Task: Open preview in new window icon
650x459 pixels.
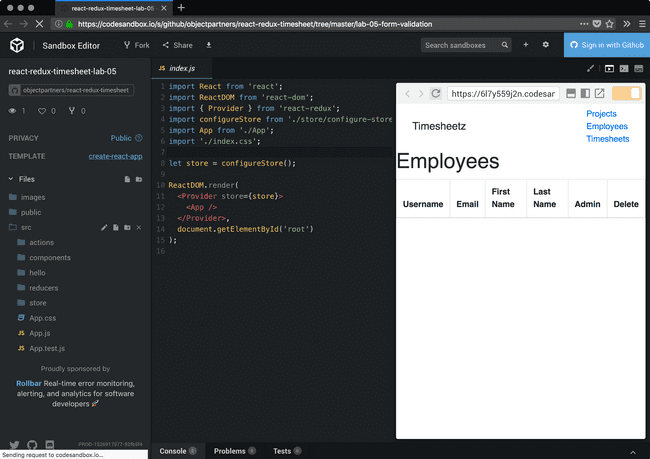Action: tap(599, 94)
